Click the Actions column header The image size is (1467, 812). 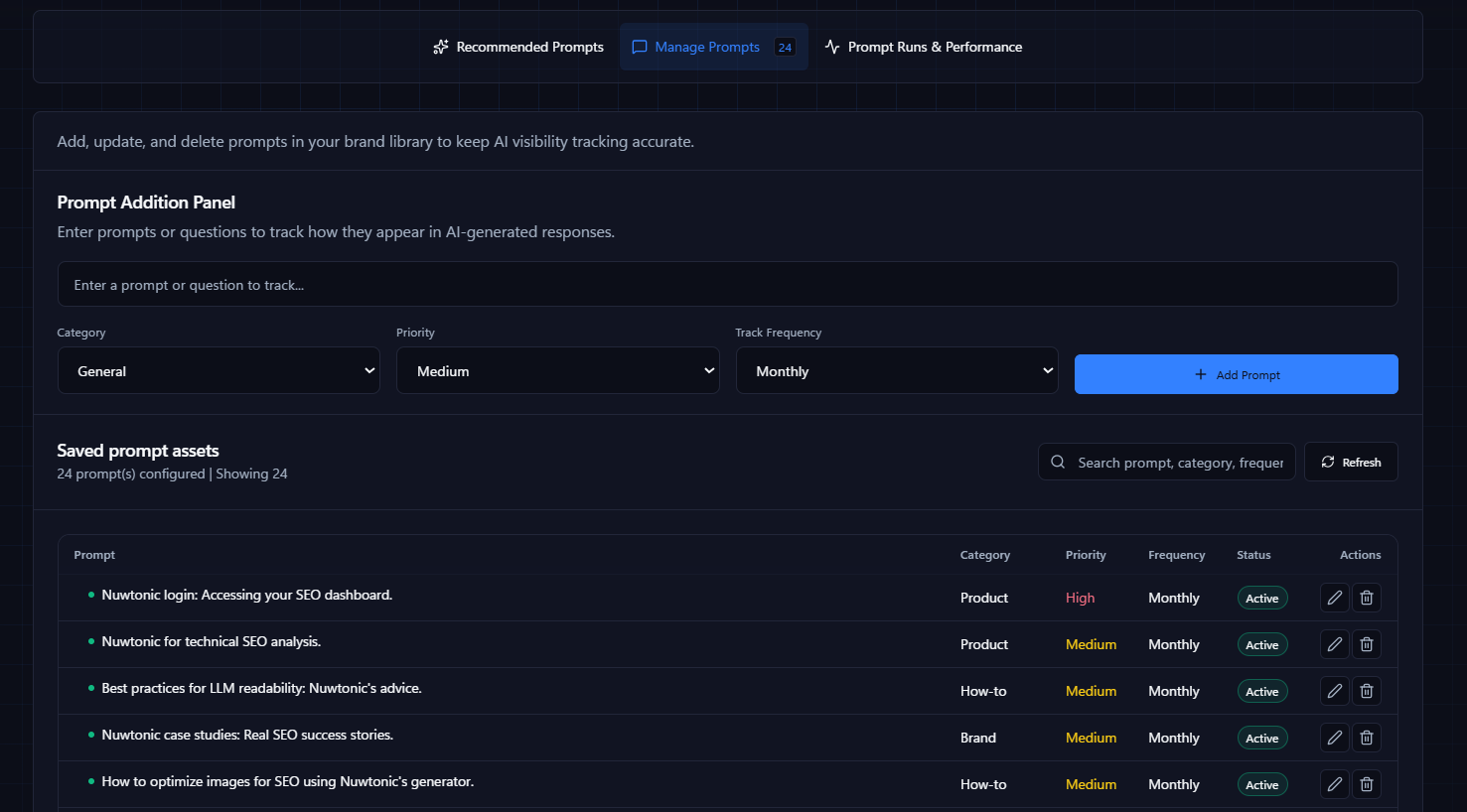[x=1361, y=555]
